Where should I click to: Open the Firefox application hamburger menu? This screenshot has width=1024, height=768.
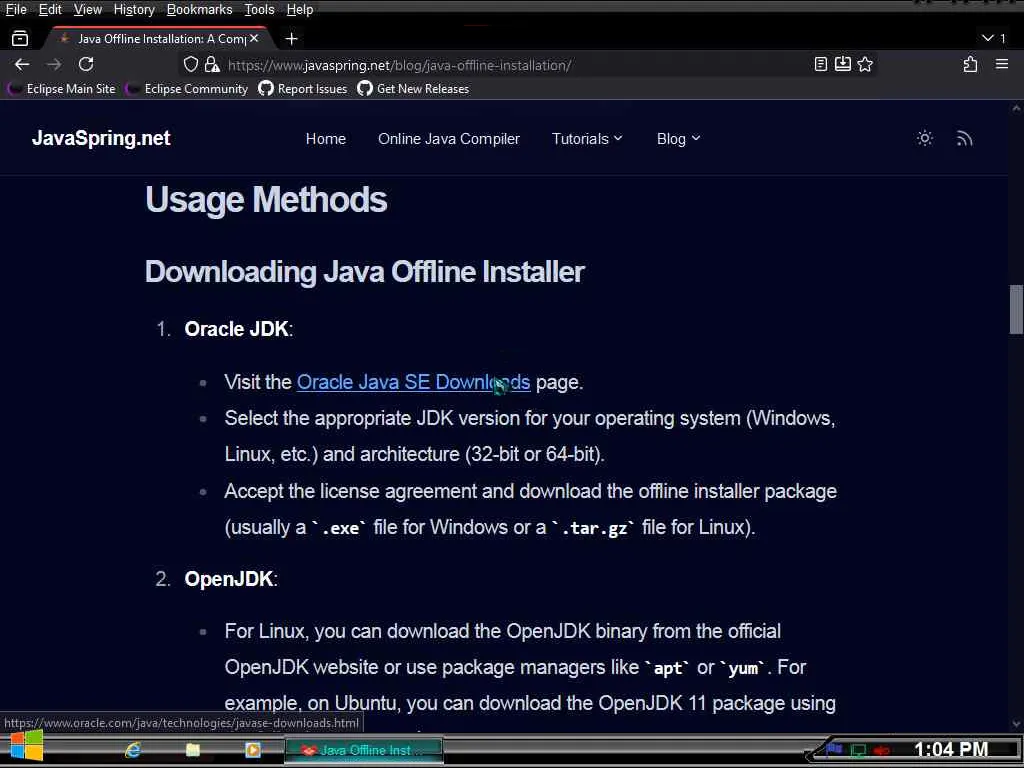point(1002,64)
